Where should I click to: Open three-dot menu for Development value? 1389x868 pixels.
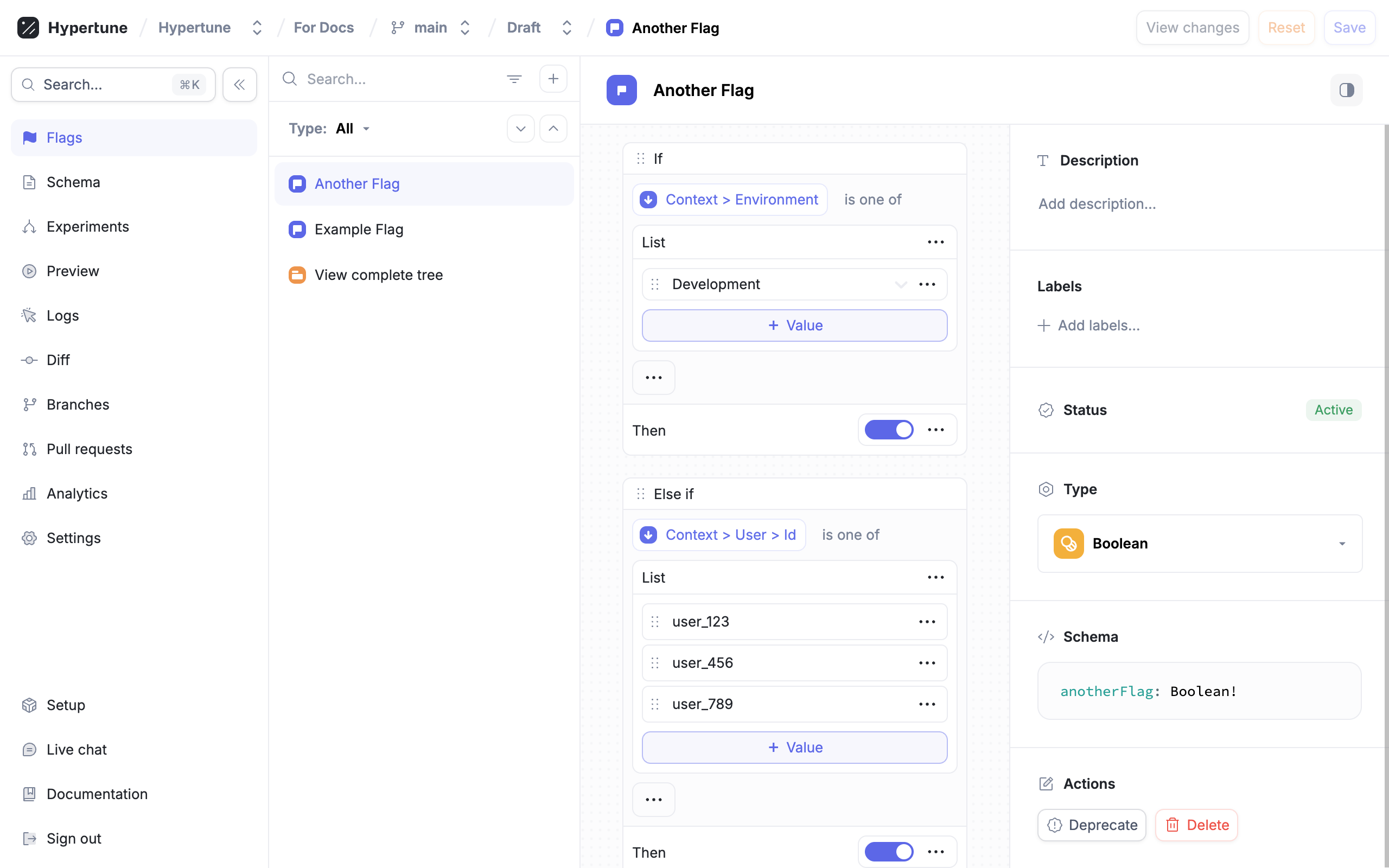coord(927,284)
